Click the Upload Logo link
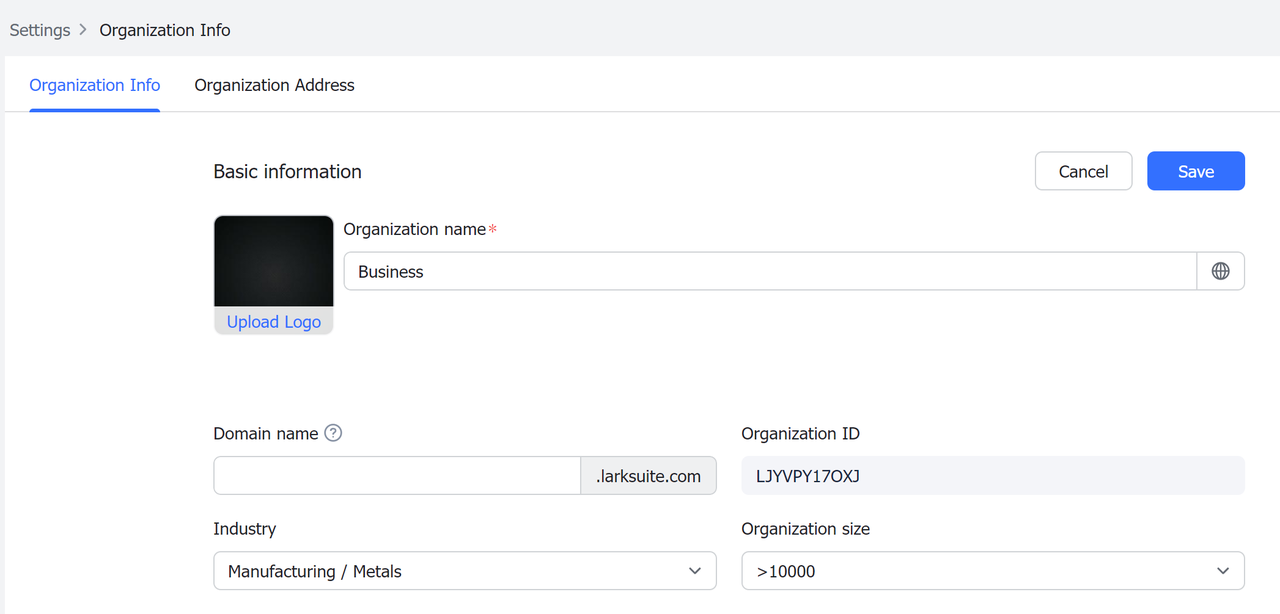 pyautogui.click(x=273, y=322)
